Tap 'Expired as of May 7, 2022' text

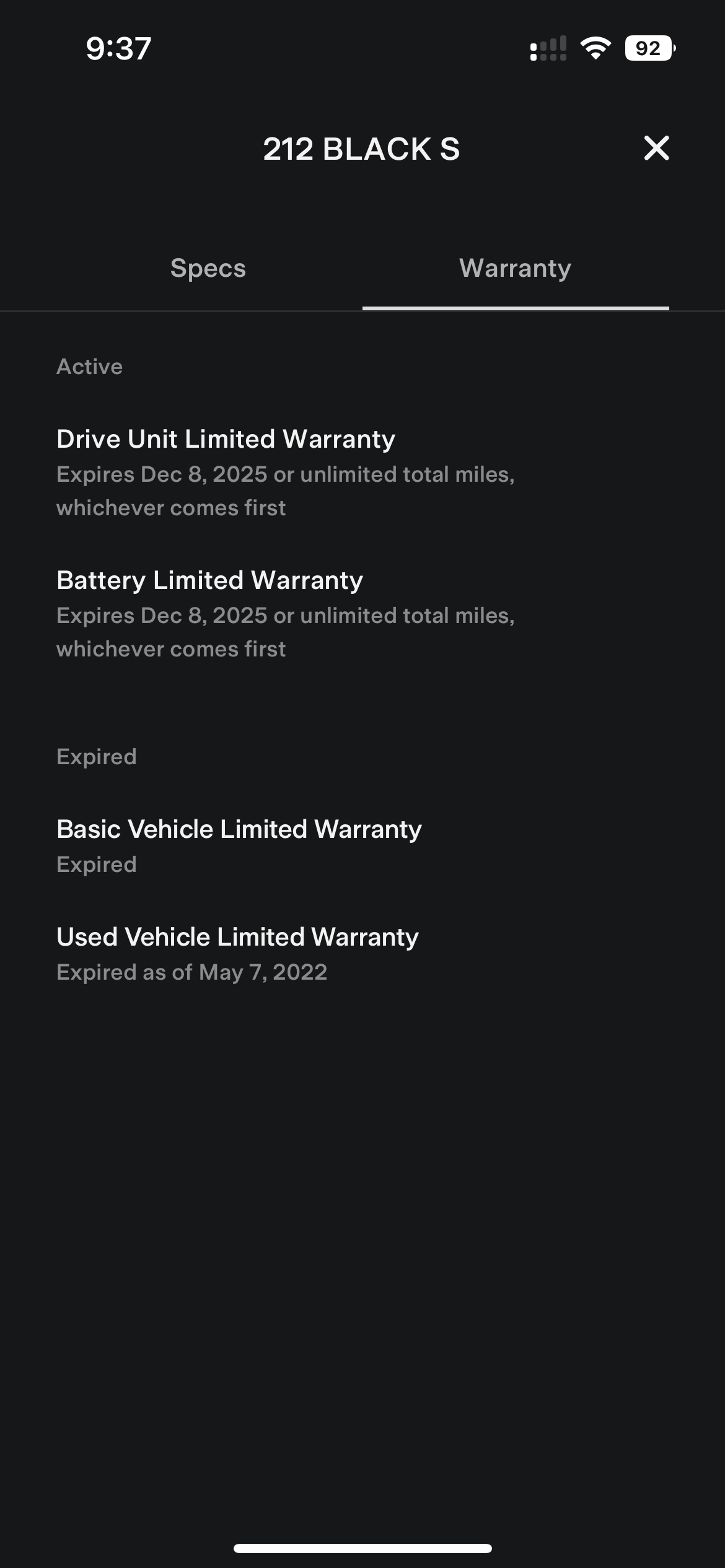[191, 972]
